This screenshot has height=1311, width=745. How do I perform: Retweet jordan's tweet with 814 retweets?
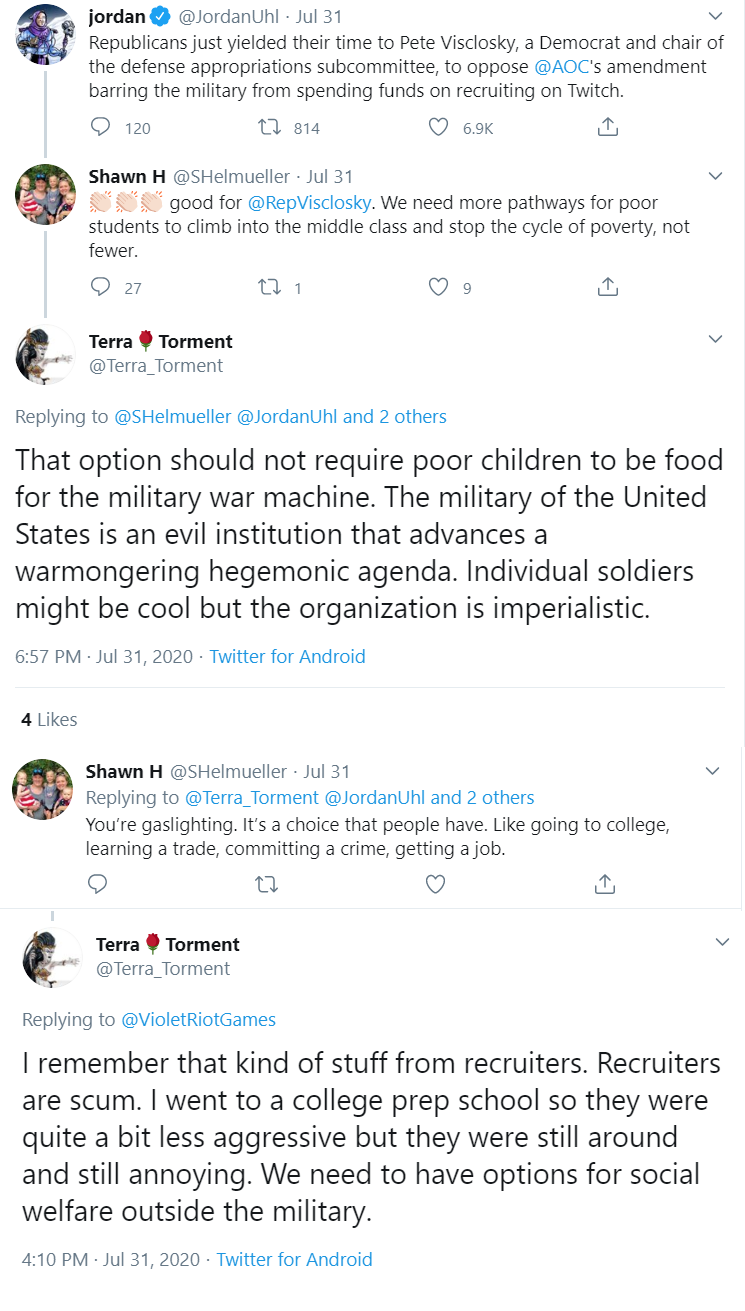click(268, 127)
